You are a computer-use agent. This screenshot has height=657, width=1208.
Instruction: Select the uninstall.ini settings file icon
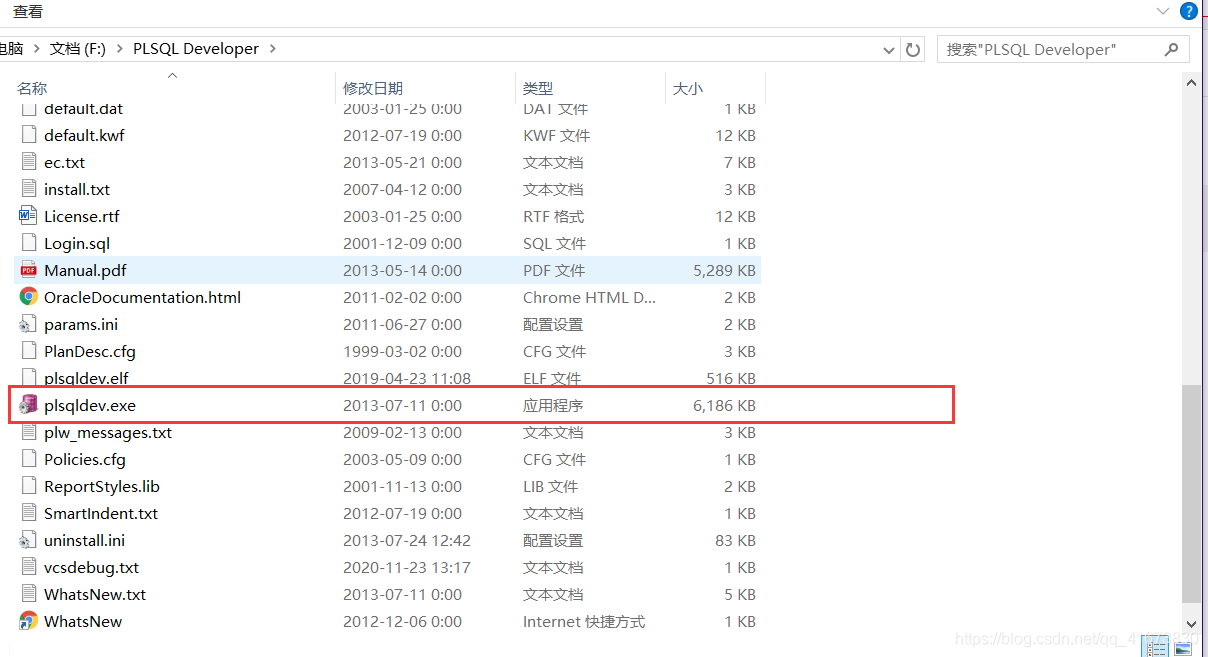coord(28,540)
